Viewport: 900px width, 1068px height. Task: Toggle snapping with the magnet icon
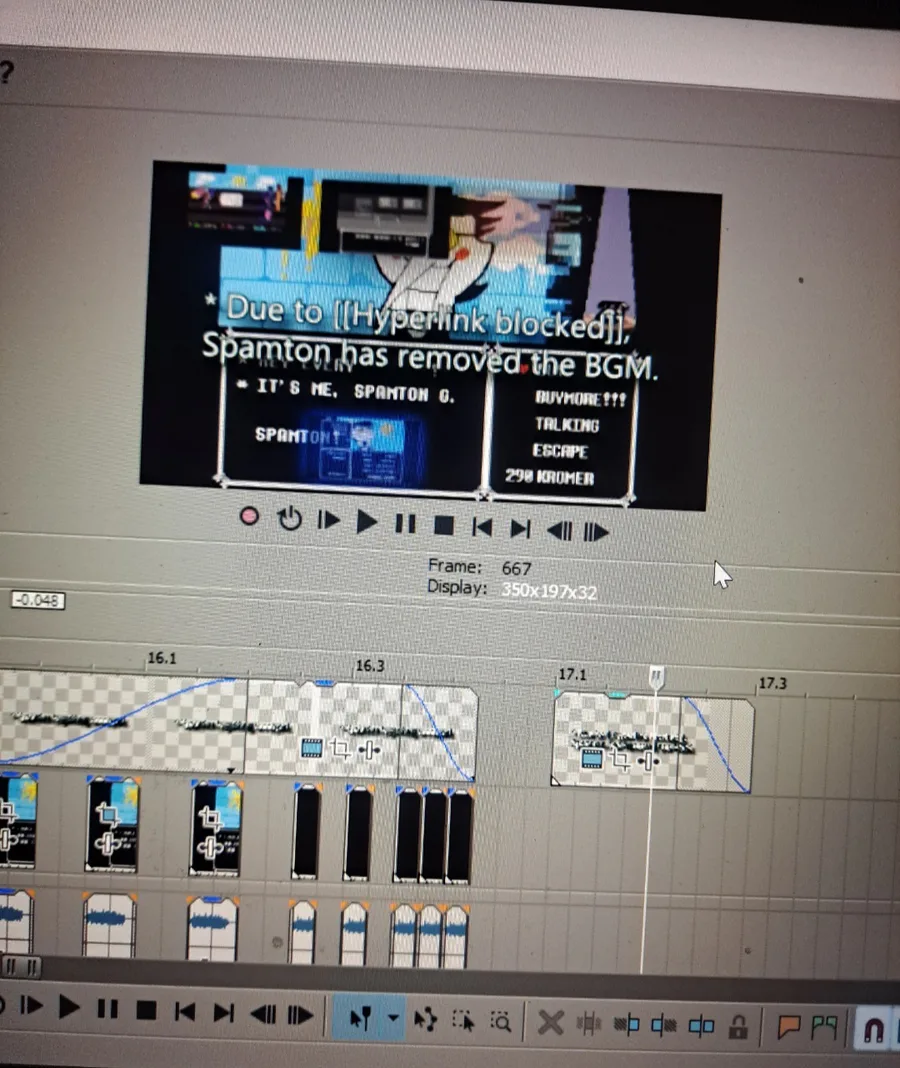[873, 1029]
